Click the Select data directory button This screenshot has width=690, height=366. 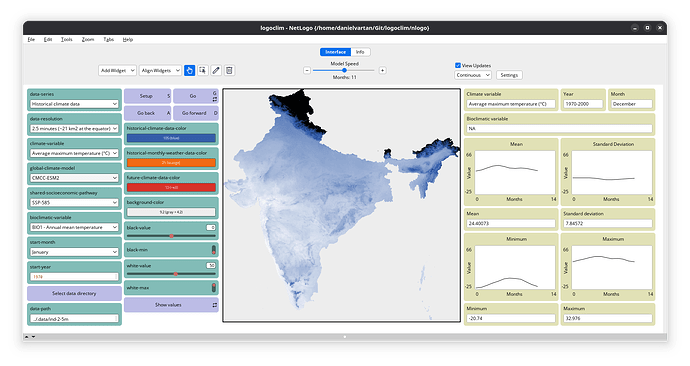pyautogui.click(x=74, y=293)
